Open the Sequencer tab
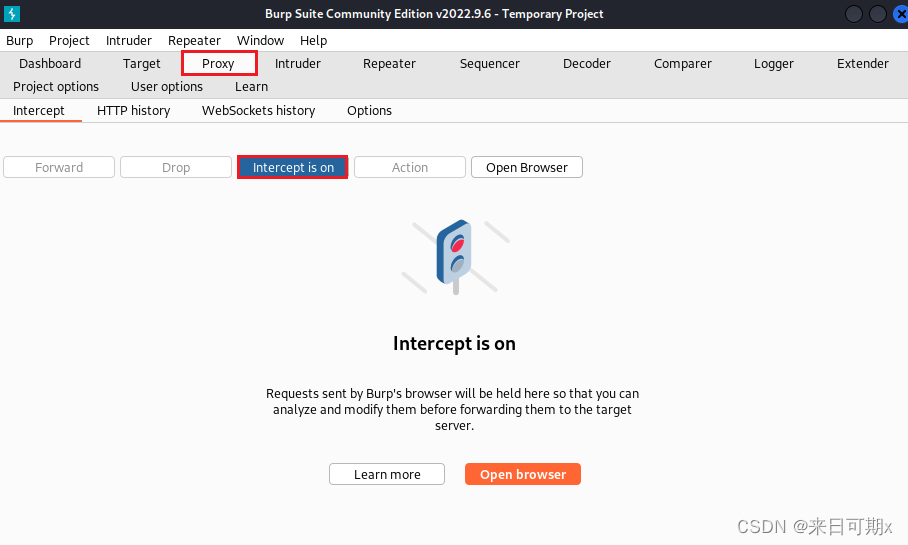Screen dimensions: 908x545 pos(489,64)
